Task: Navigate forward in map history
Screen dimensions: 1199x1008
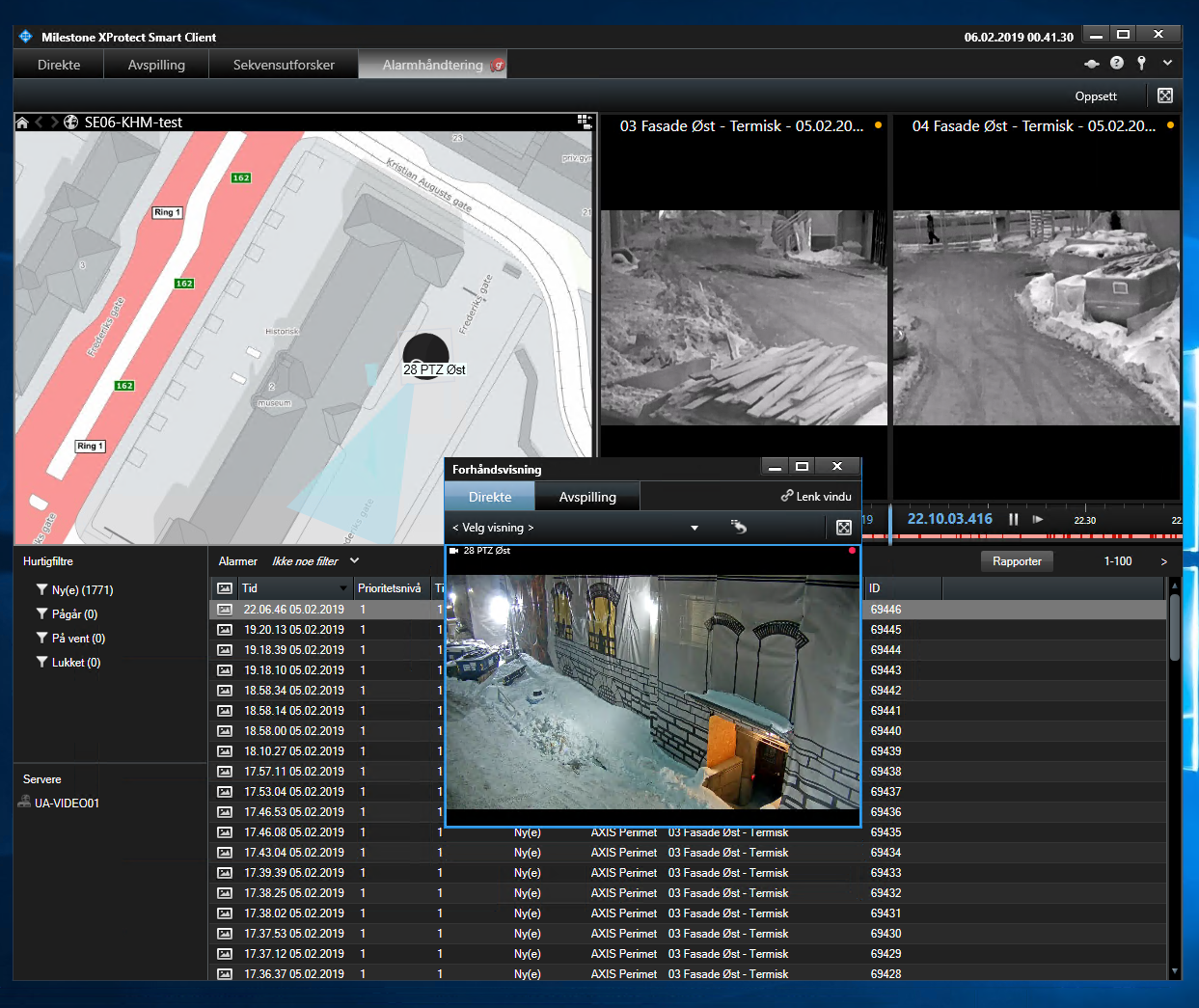Action: click(x=54, y=123)
